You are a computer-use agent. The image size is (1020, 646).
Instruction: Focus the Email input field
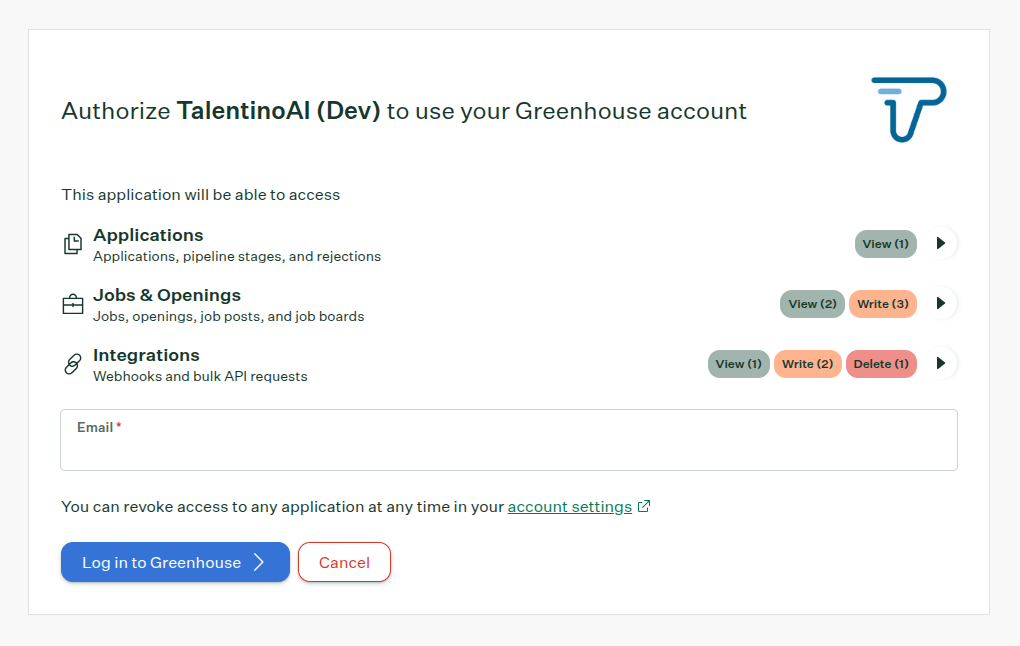(509, 440)
